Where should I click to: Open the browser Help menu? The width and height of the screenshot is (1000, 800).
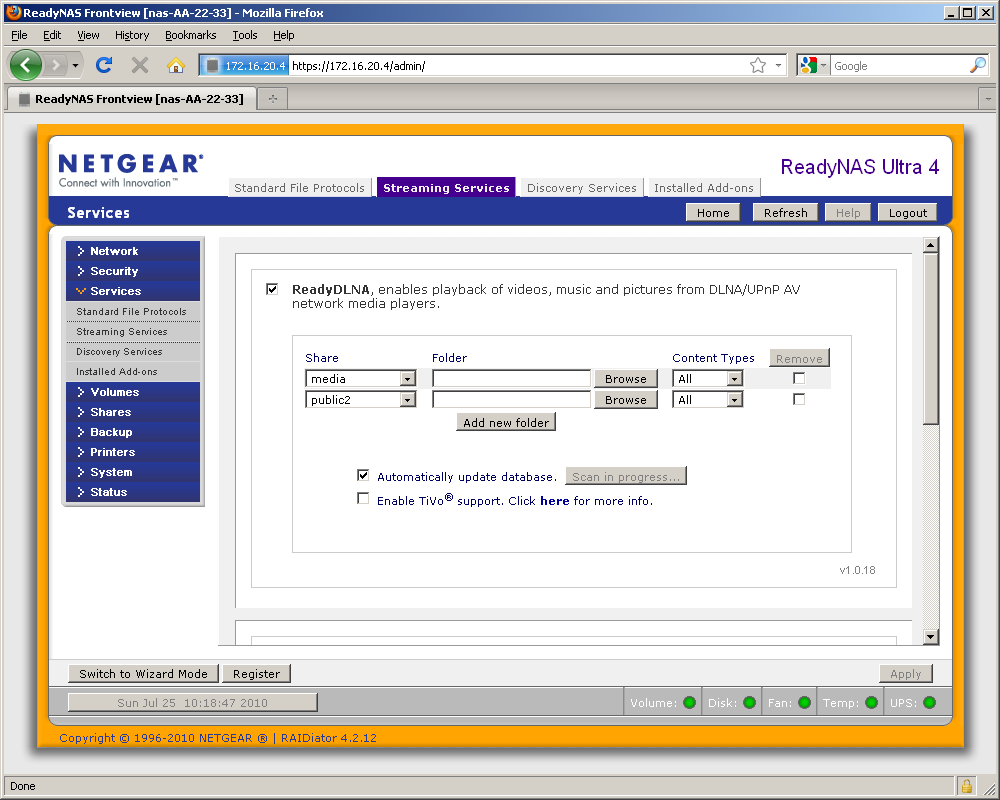click(283, 35)
